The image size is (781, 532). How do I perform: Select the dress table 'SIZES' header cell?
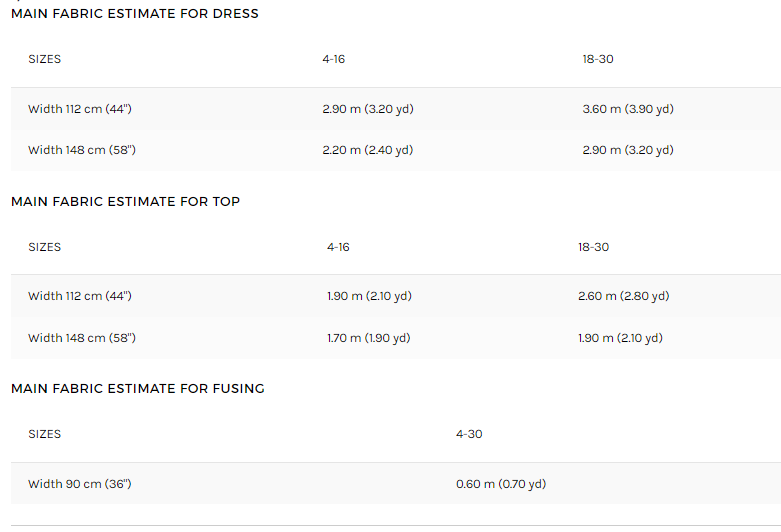pos(44,59)
